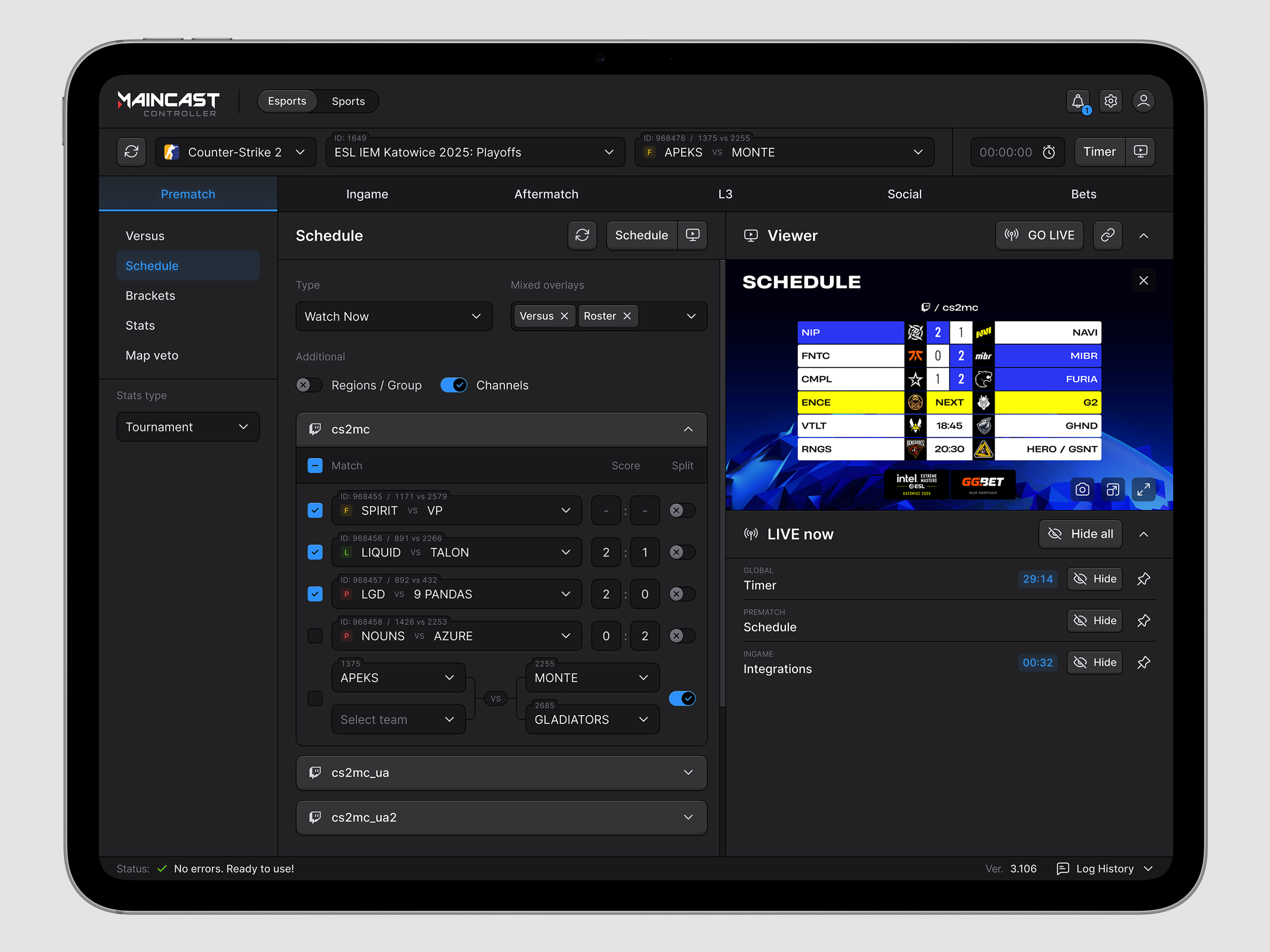Open the Watch Now type dropdown

tap(394, 316)
